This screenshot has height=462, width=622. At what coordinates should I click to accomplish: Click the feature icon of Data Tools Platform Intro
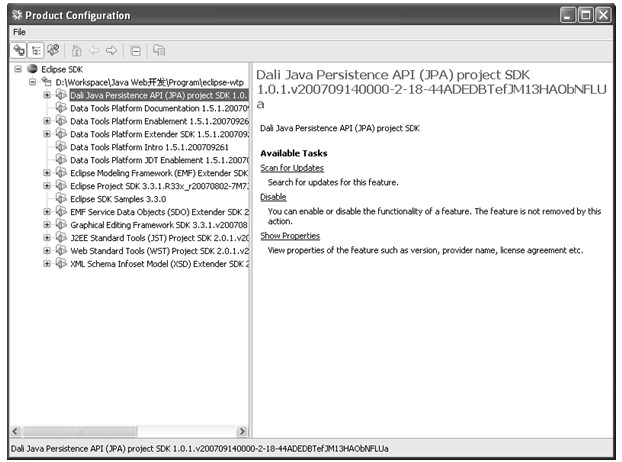click(x=61, y=147)
